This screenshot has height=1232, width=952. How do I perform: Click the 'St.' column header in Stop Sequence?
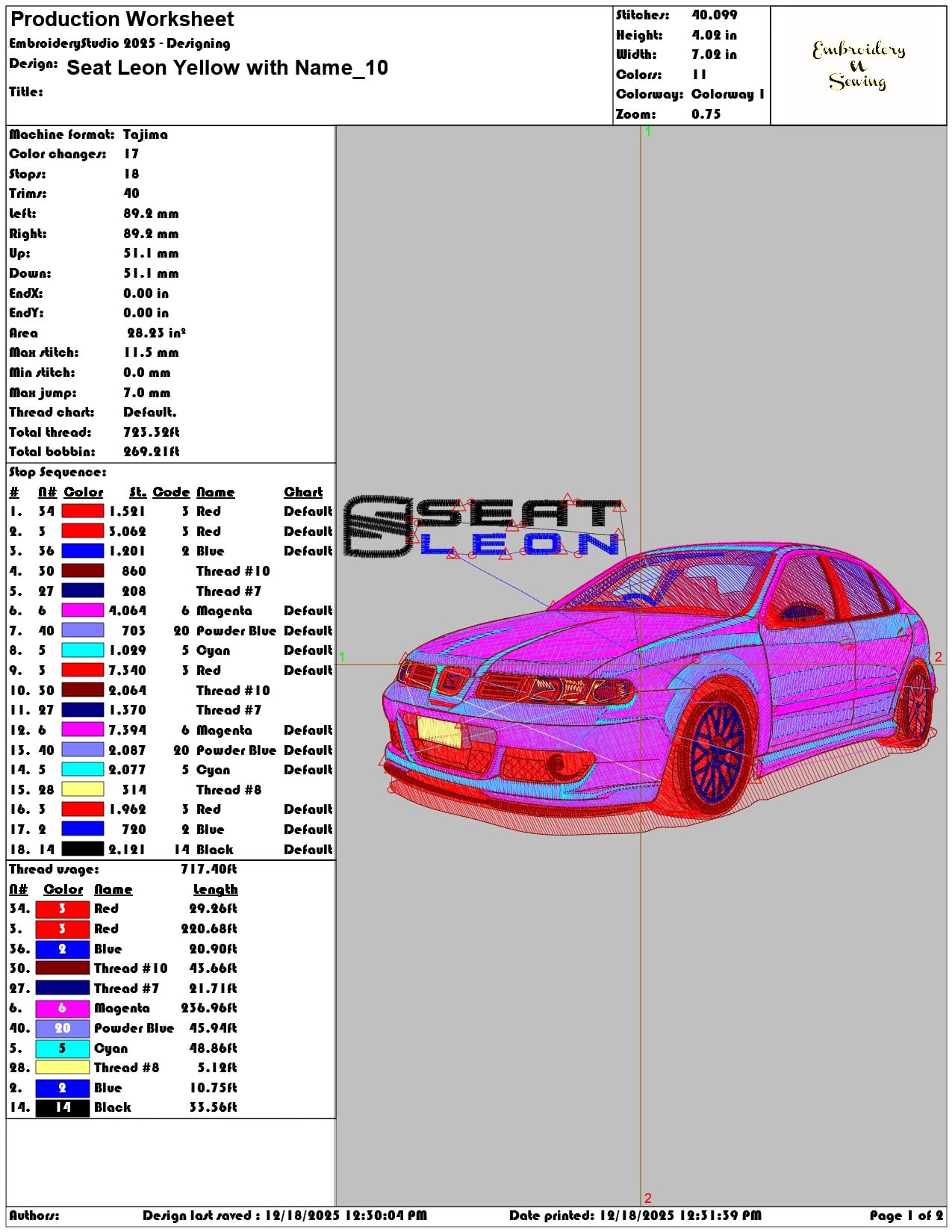[x=137, y=492]
